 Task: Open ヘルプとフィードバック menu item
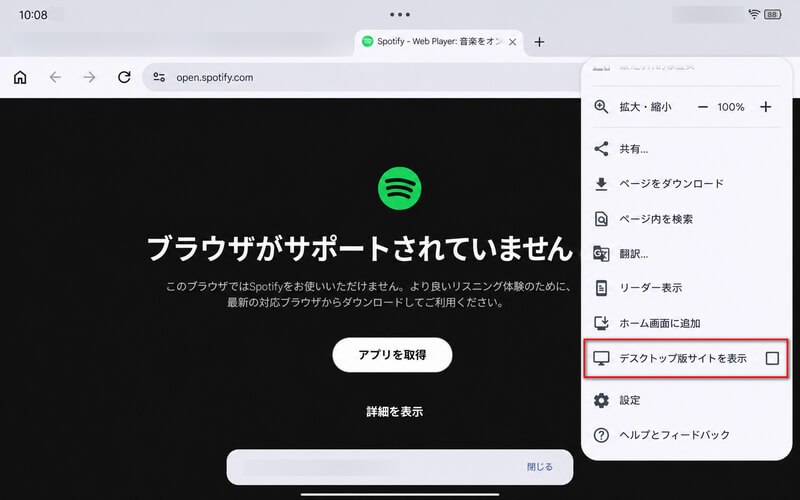point(687,435)
